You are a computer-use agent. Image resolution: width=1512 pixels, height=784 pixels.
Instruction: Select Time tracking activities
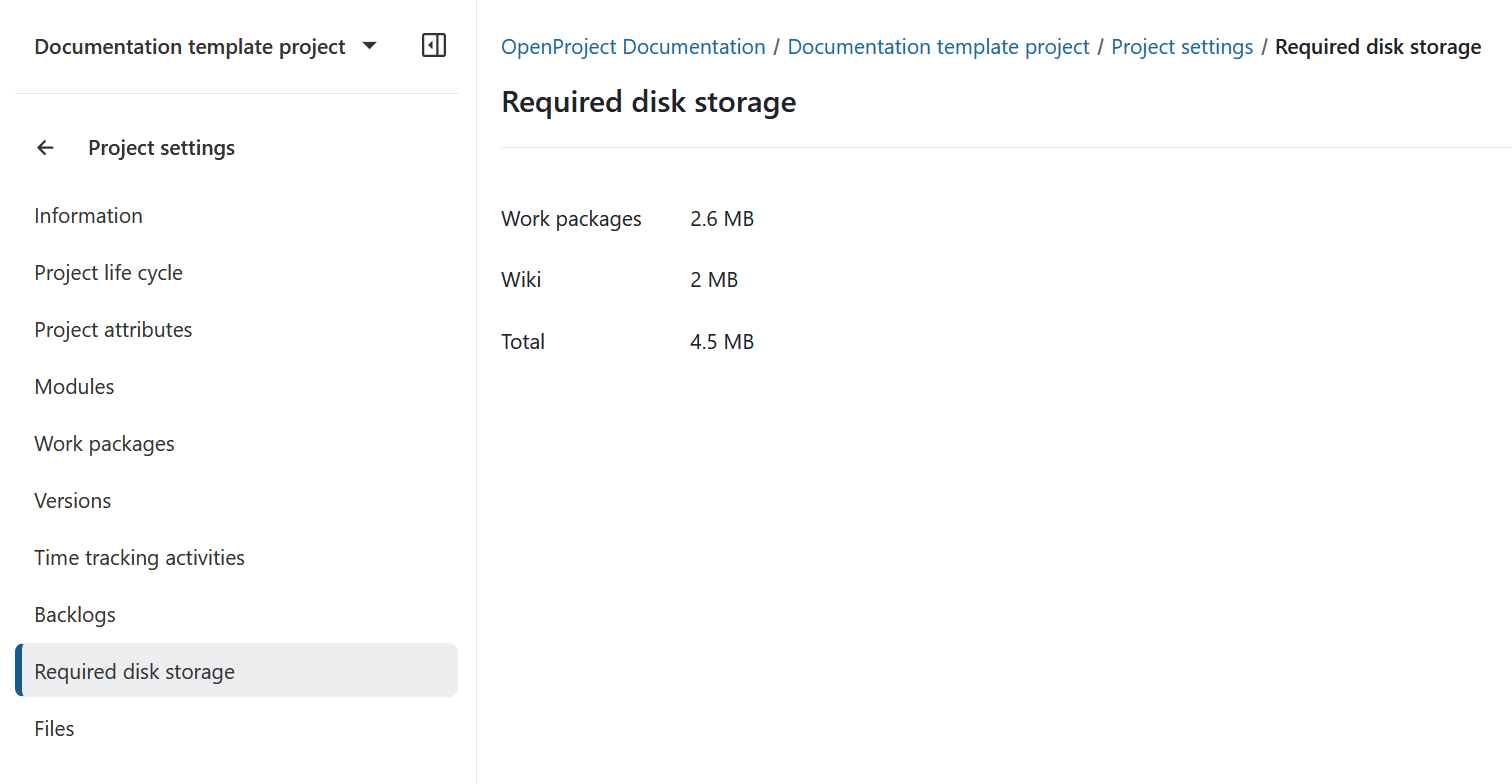(x=139, y=557)
